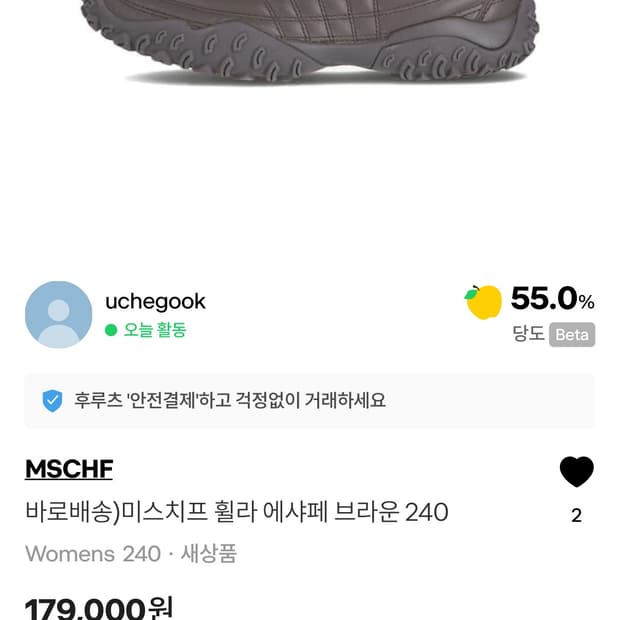Open the MSCHF brand page
620x620 pixels.
pyautogui.click(x=68, y=469)
